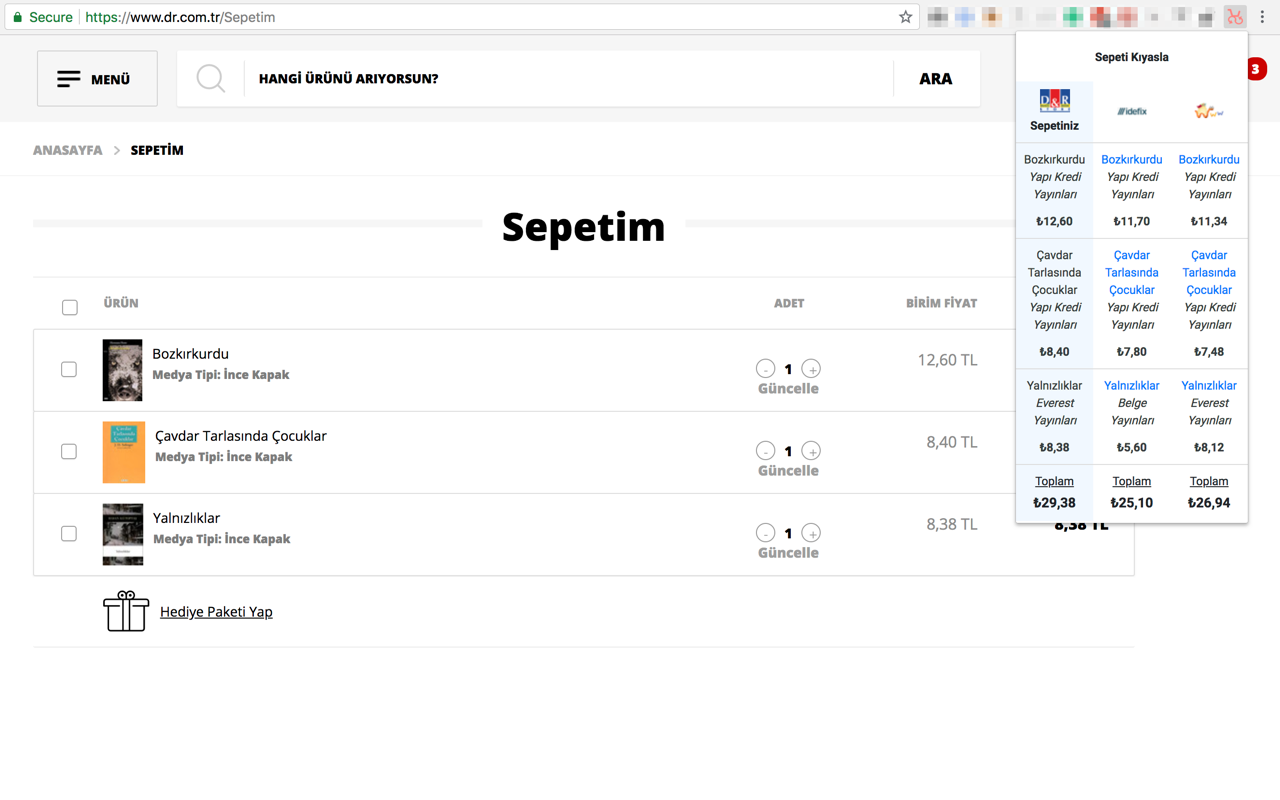Open Chrome three-dot menu
This screenshot has width=1280, height=800.
(x=1262, y=17)
